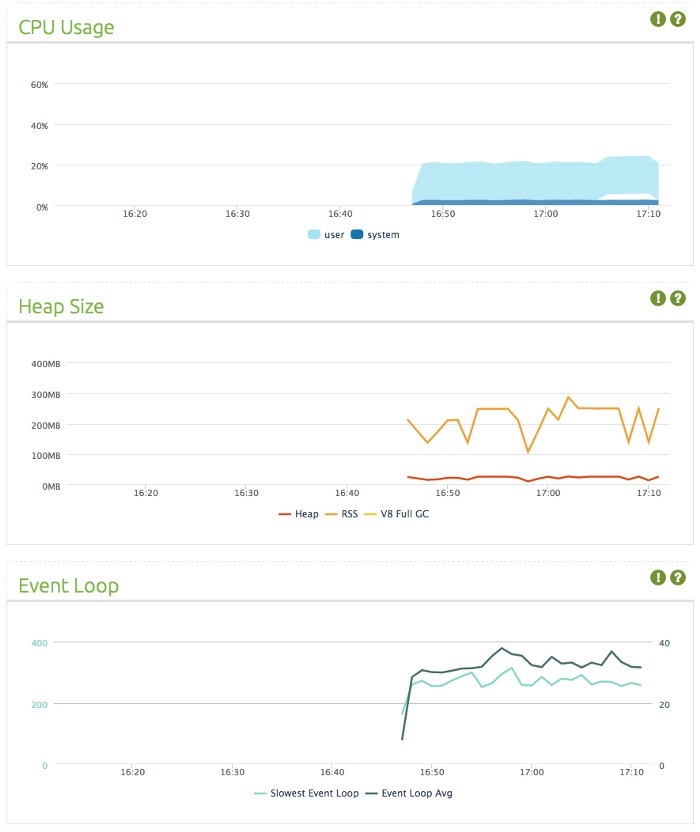Click the system dark-blue color swatch
The width and height of the screenshot is (700, 832).
pos(357,235)
